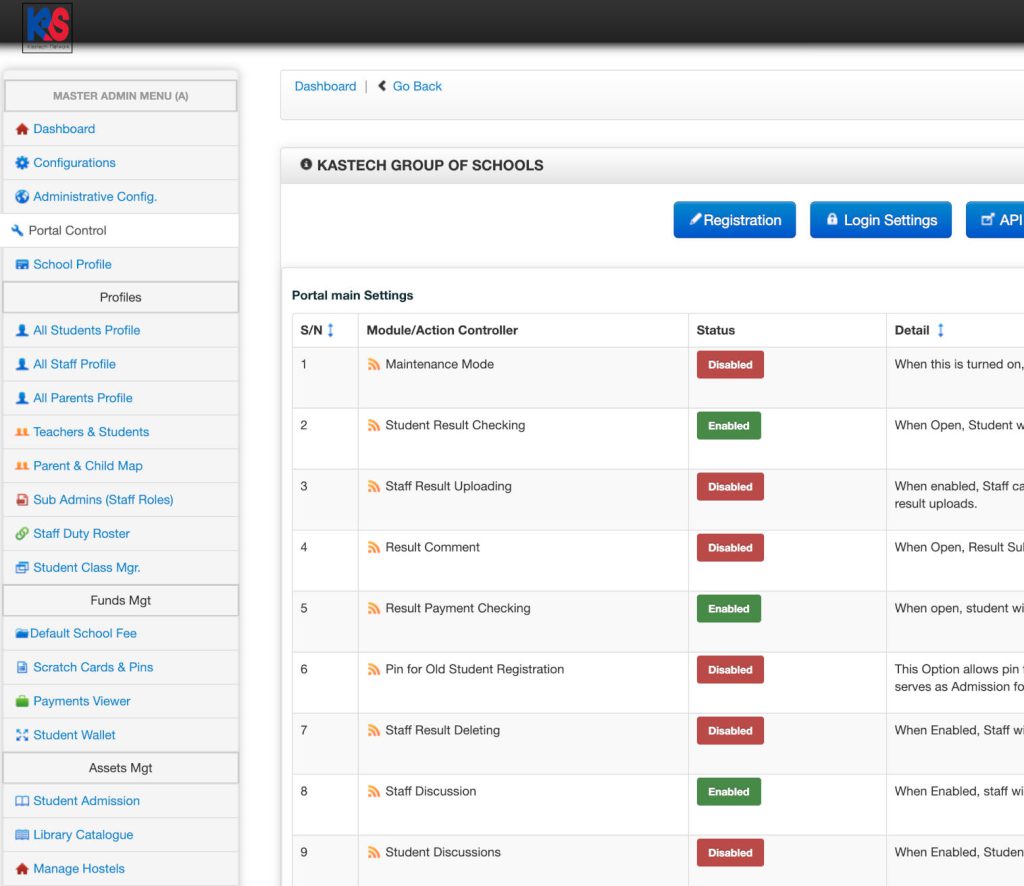1024x886 pixels.
Task: Toggle Student Result Checking Enabled status
Action: [728, 426]
